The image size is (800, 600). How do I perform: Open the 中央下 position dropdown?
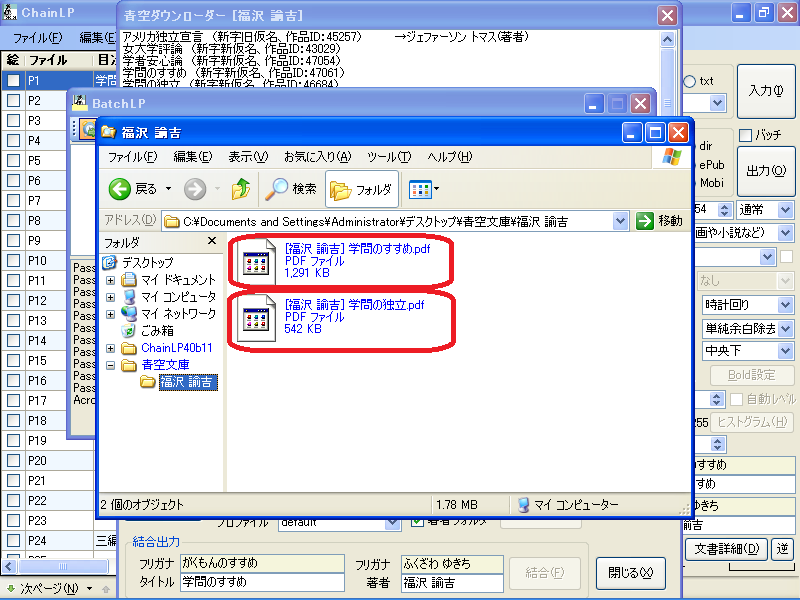click(785, 351)
